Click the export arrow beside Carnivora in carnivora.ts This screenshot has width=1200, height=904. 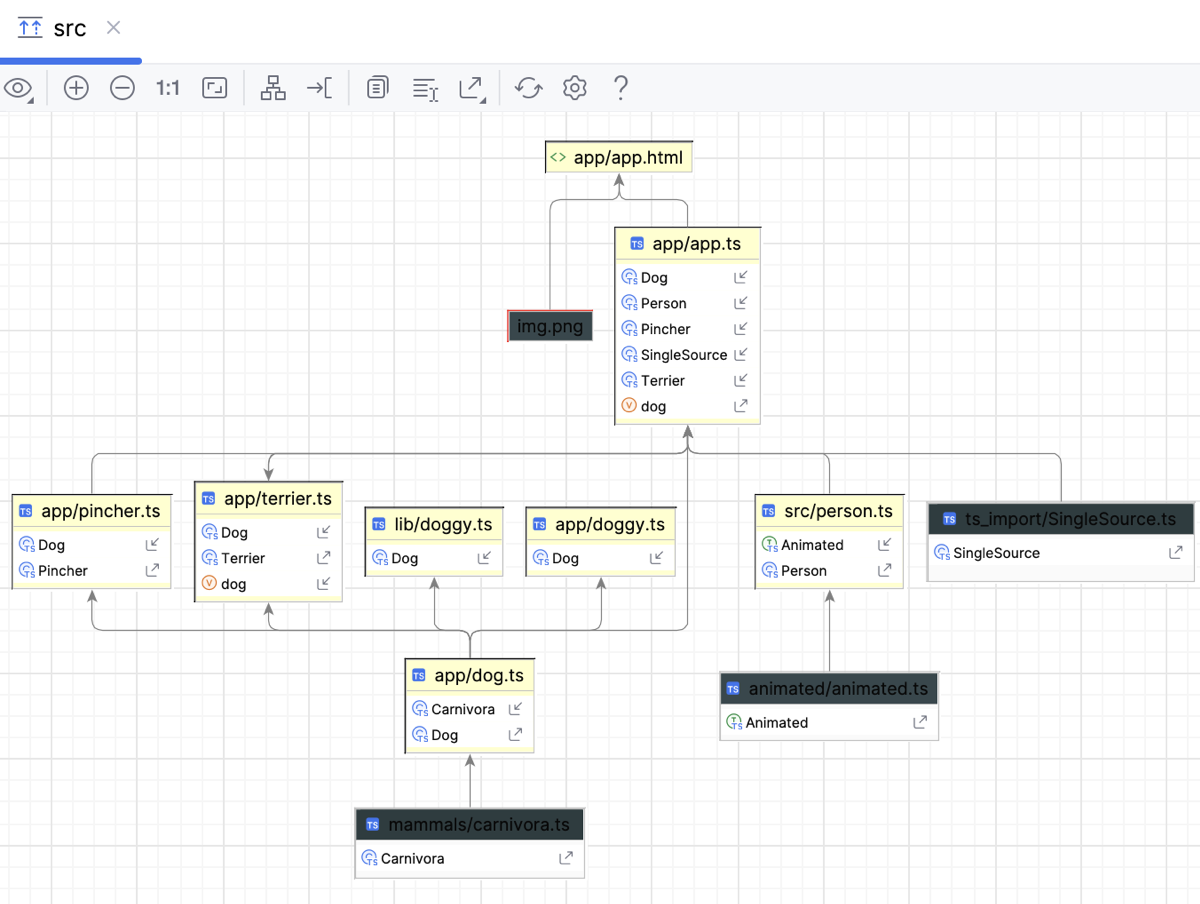click(566, 858)
